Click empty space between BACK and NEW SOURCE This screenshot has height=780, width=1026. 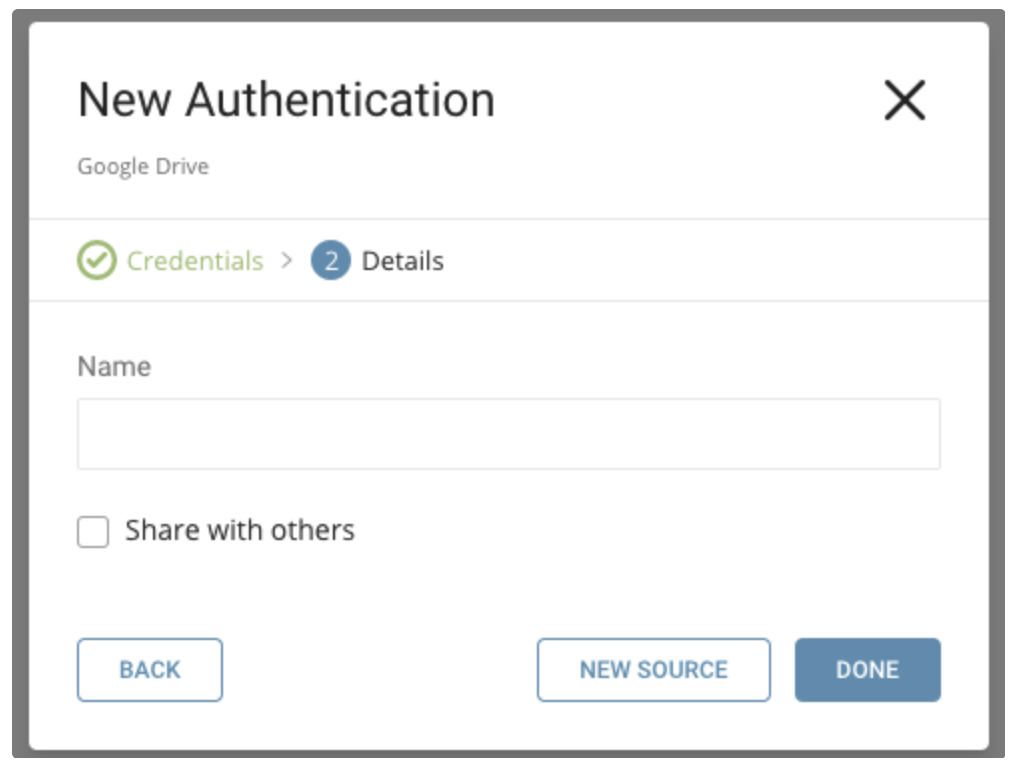click(x=380, y=670)
